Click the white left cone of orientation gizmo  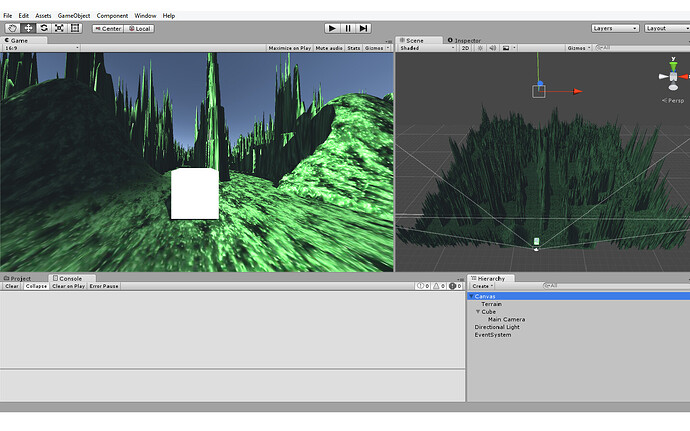tap(664, 77)
